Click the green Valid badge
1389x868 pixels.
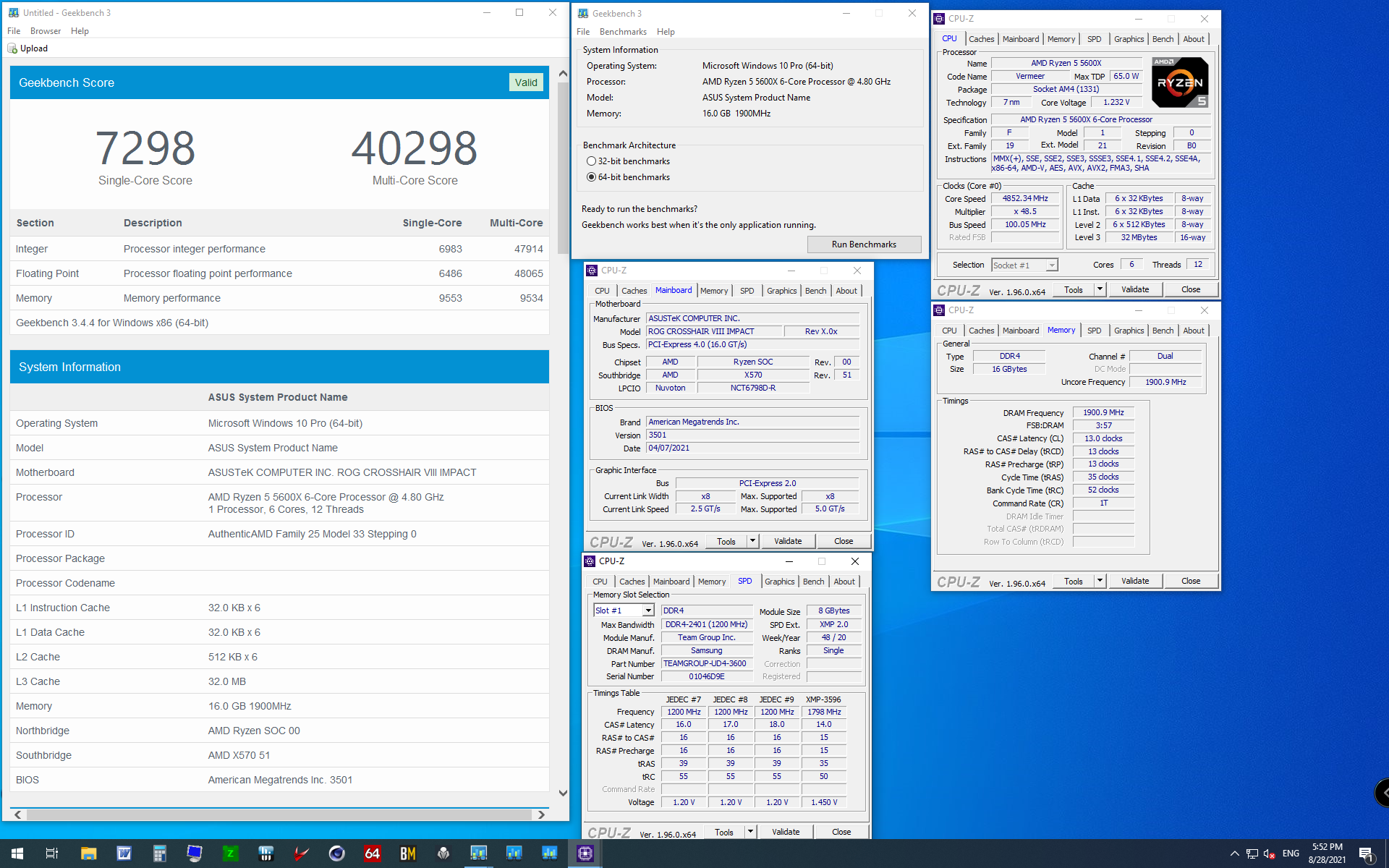(x=526, y=82)
